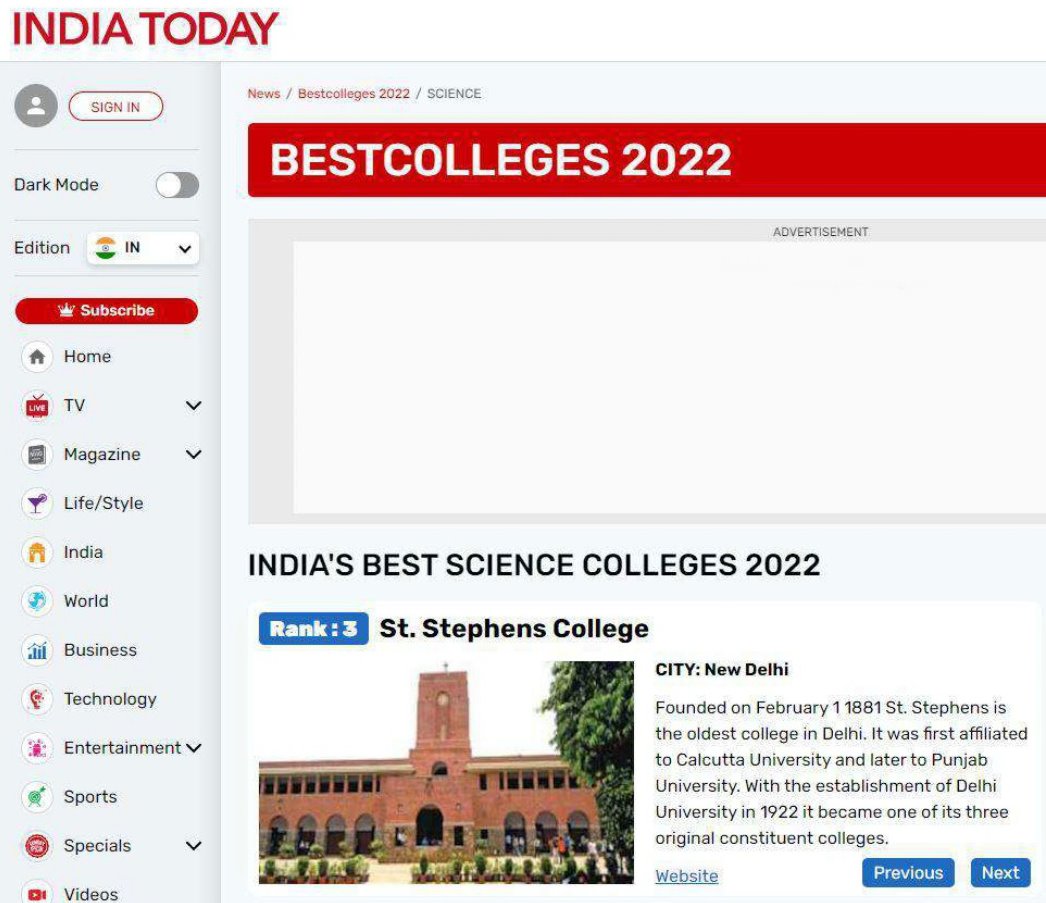Expand the TV submenu chevron
The height and width of the screenshot is (903, 1046).
coord(193,405)
